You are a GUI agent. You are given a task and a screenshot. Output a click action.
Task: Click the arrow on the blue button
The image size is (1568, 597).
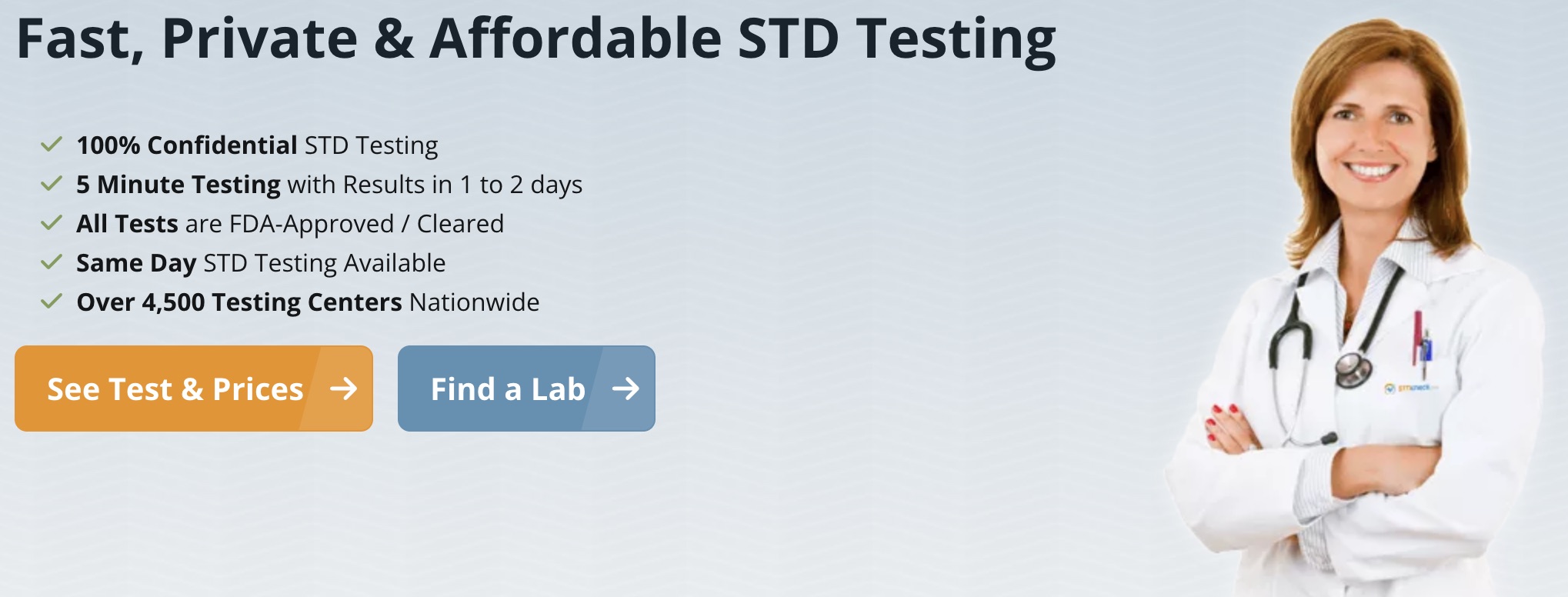coord(626,389)
